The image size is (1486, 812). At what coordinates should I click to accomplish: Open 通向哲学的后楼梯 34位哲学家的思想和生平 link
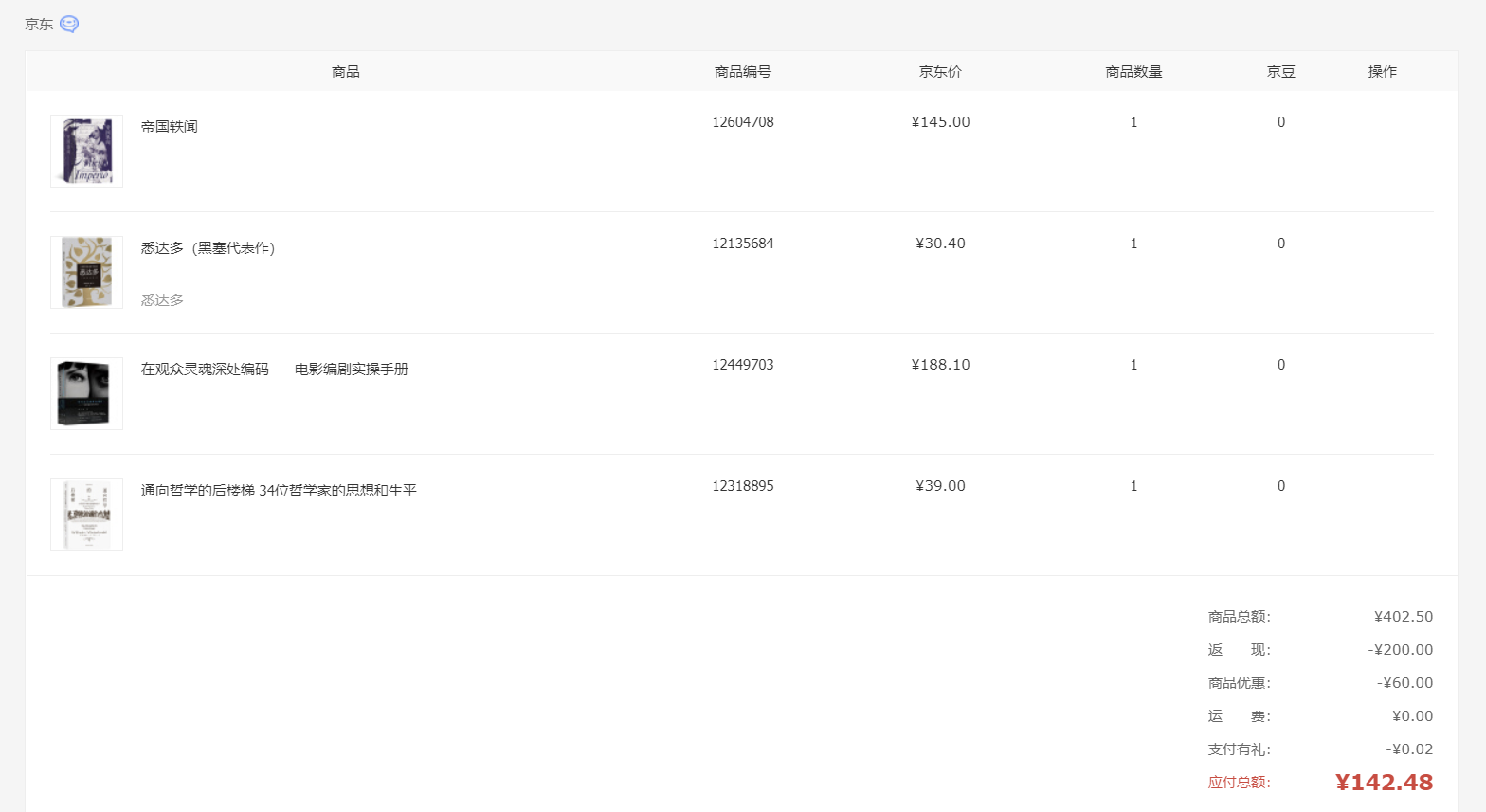point(279,490)
